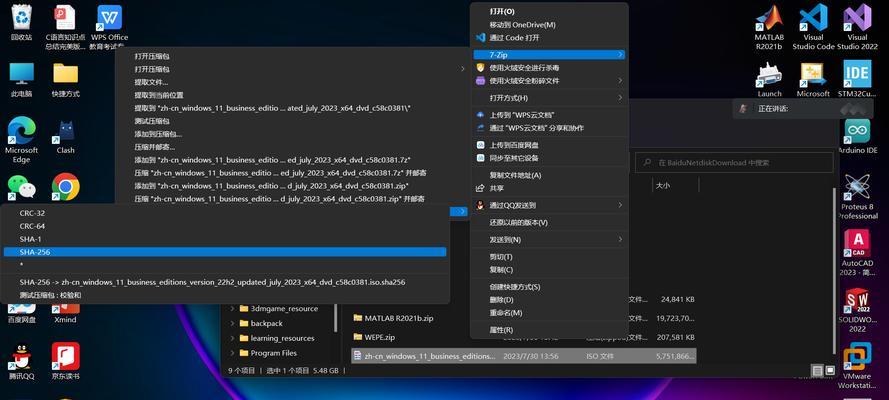Open the WeChat desktop icon

point(22,187)
